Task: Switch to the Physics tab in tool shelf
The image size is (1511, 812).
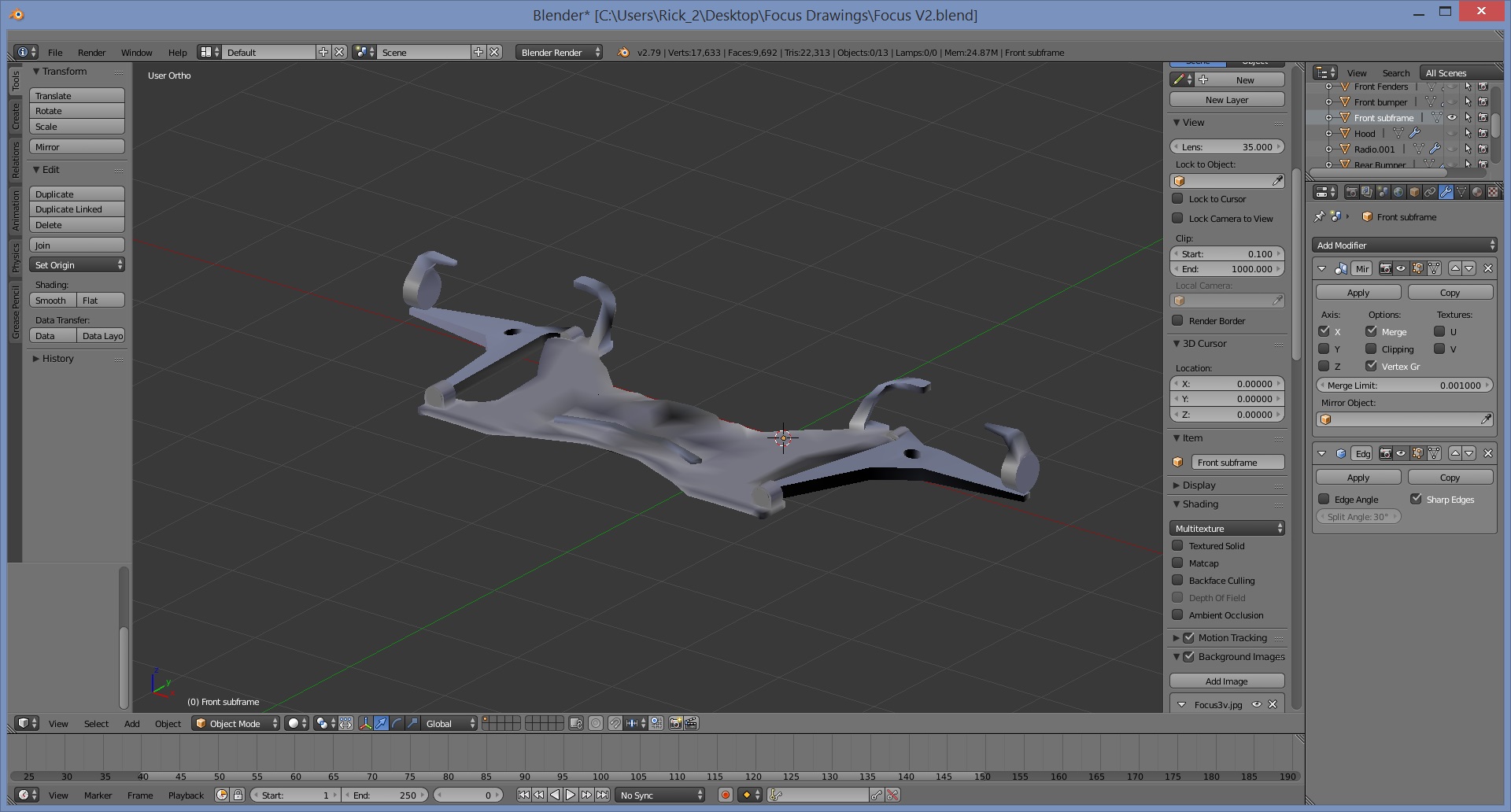Action: pyautogui.click(x=15, y=257)
